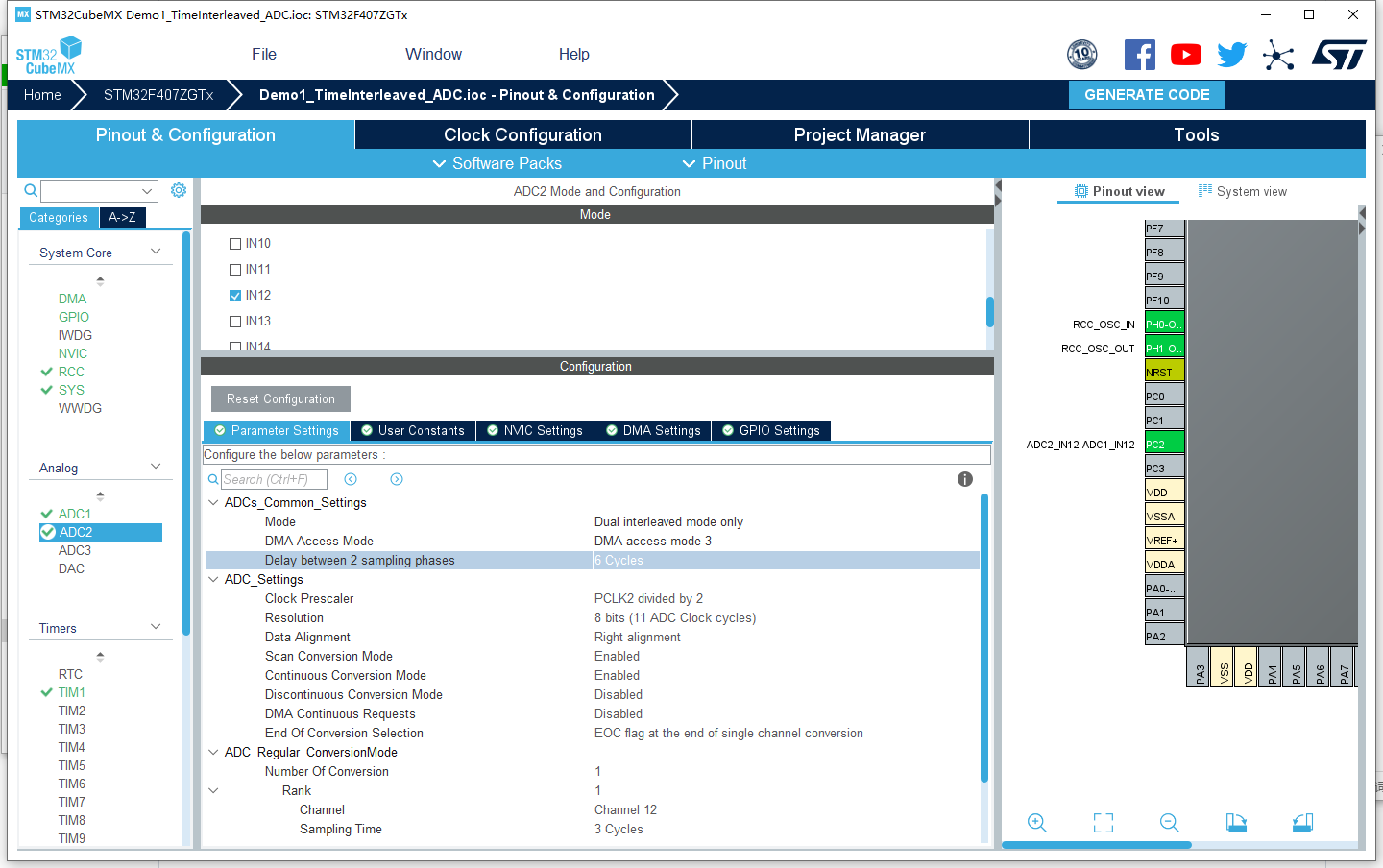Screen dimensions: 1383x868
Task: Open the User Constants tab
Action: point(413,430)
